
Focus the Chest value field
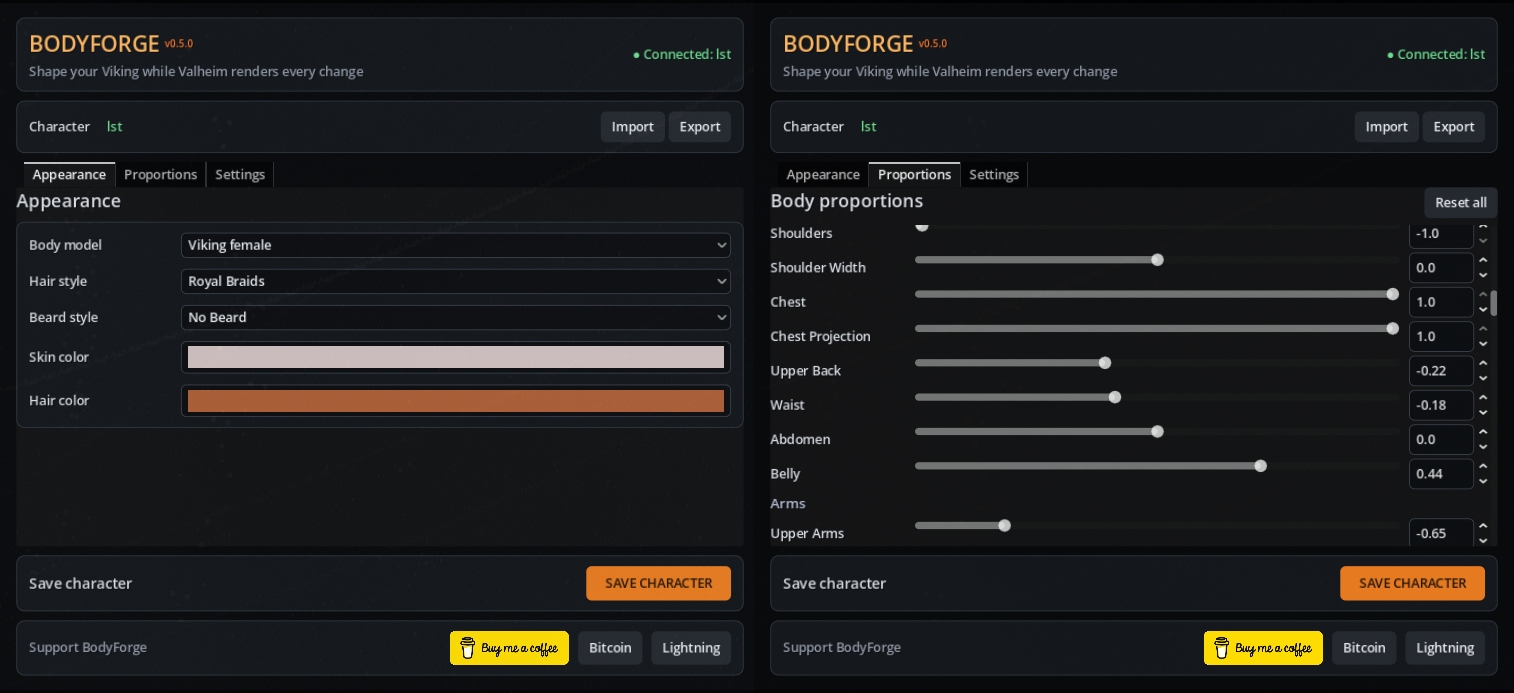tap(1441, 302)
